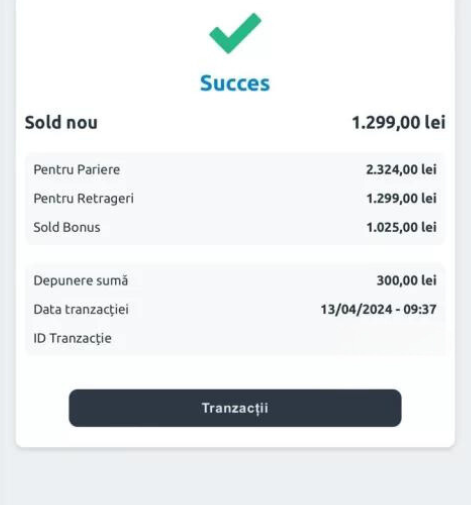Click the gray area below the card
Image resolution: width=471 pixels, height=505 pixels.
point(235,477)
